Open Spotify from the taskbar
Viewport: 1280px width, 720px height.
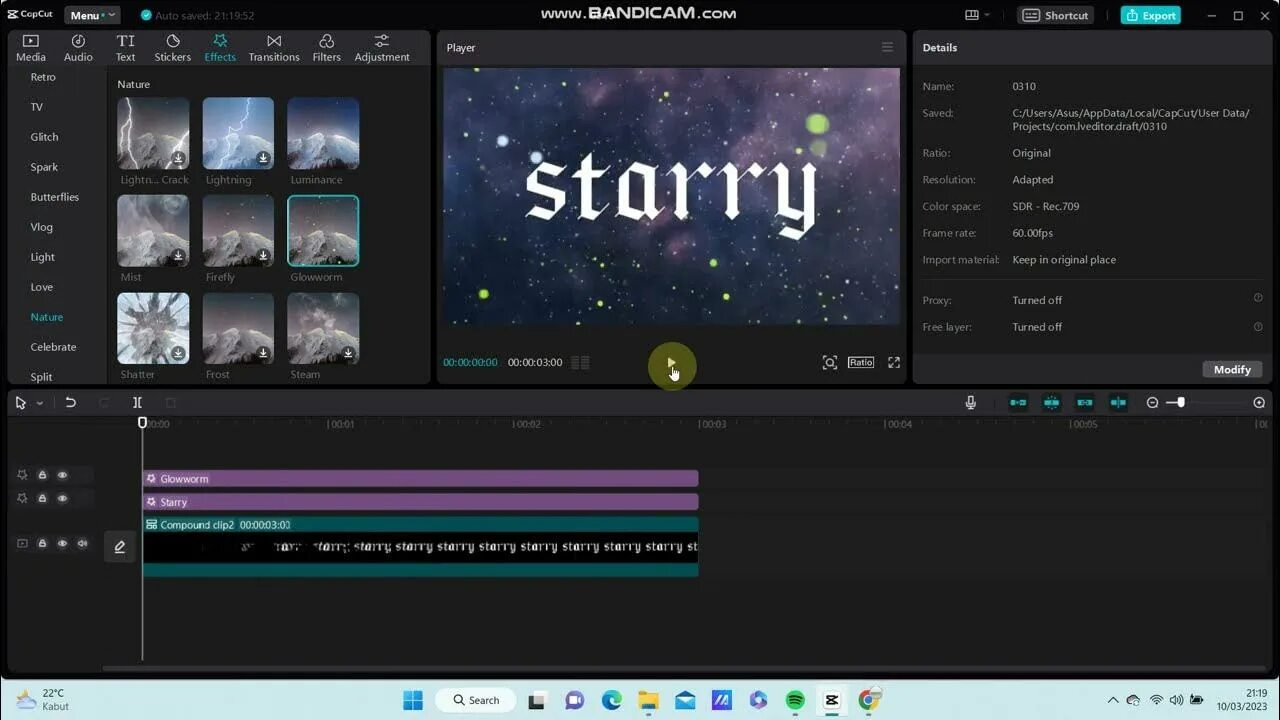(795, 700)
